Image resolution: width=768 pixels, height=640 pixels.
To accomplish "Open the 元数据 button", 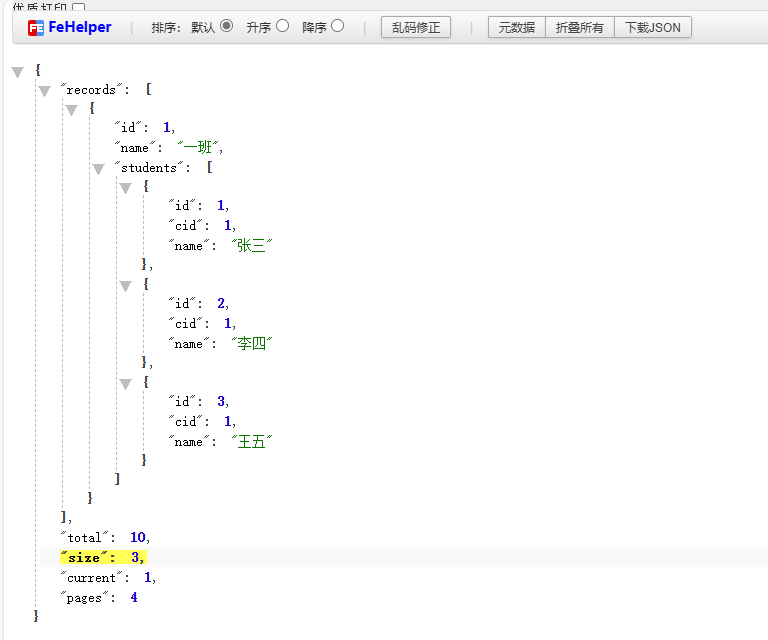I will point(516,28).
